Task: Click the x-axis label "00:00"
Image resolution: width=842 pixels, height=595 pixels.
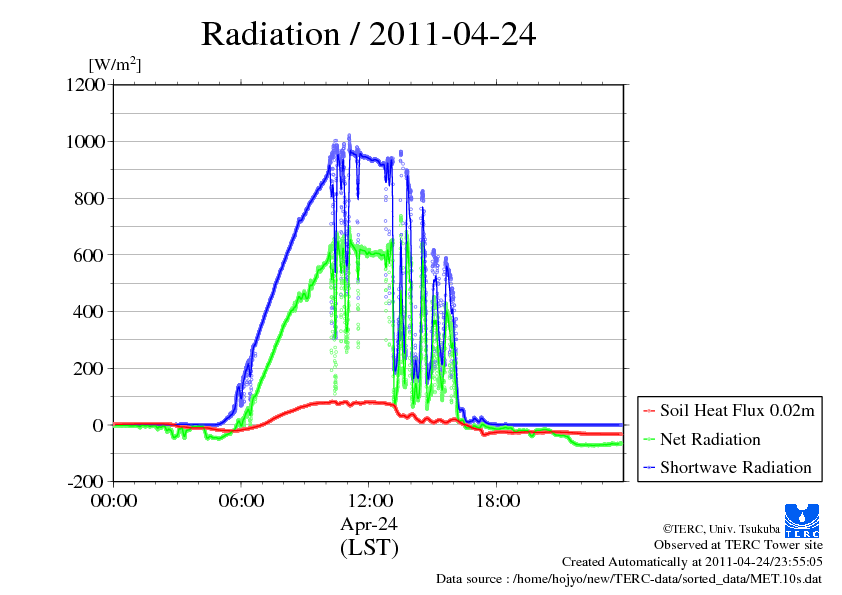Action: coord(114,501)
